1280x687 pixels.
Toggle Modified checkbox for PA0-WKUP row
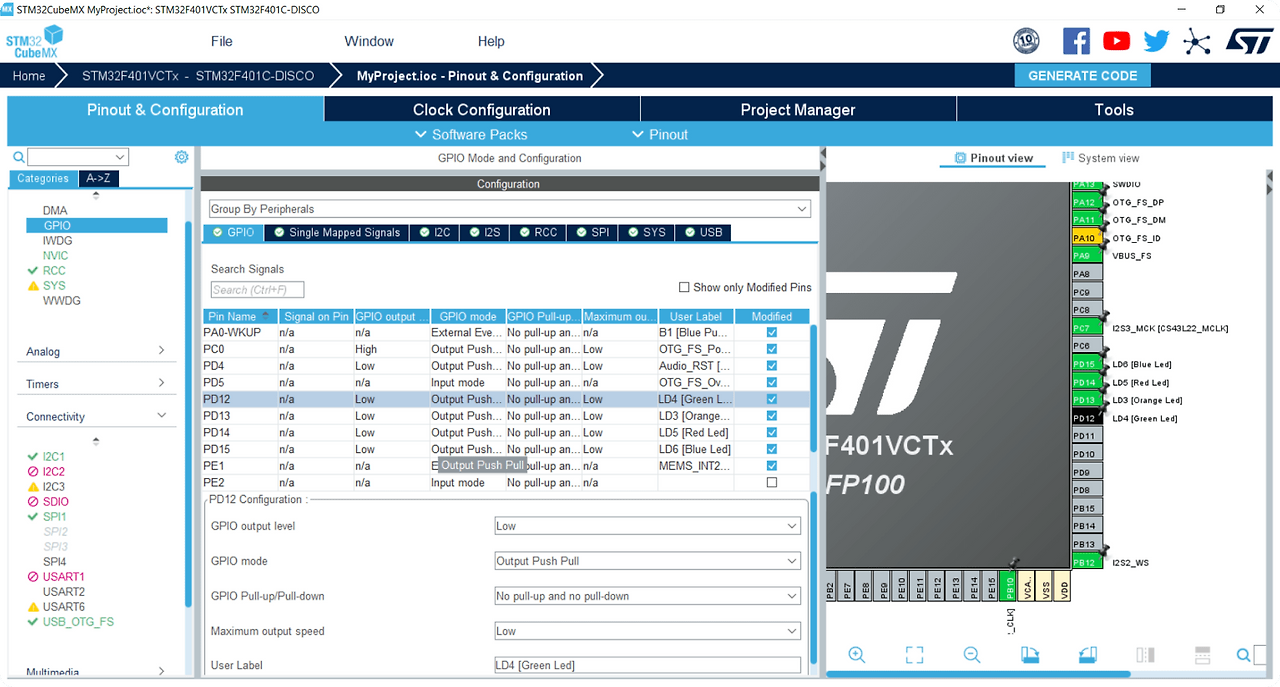(x=771, y=332)
